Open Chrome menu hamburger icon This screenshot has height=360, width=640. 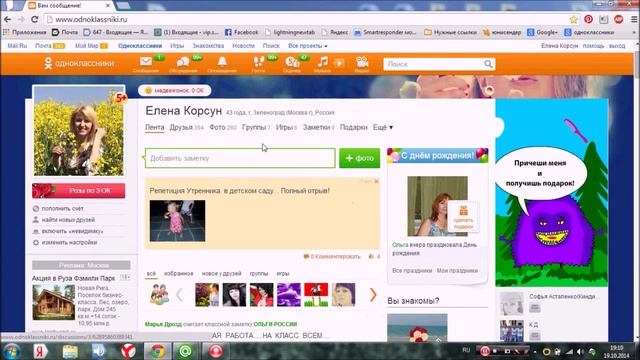[634, 19]
